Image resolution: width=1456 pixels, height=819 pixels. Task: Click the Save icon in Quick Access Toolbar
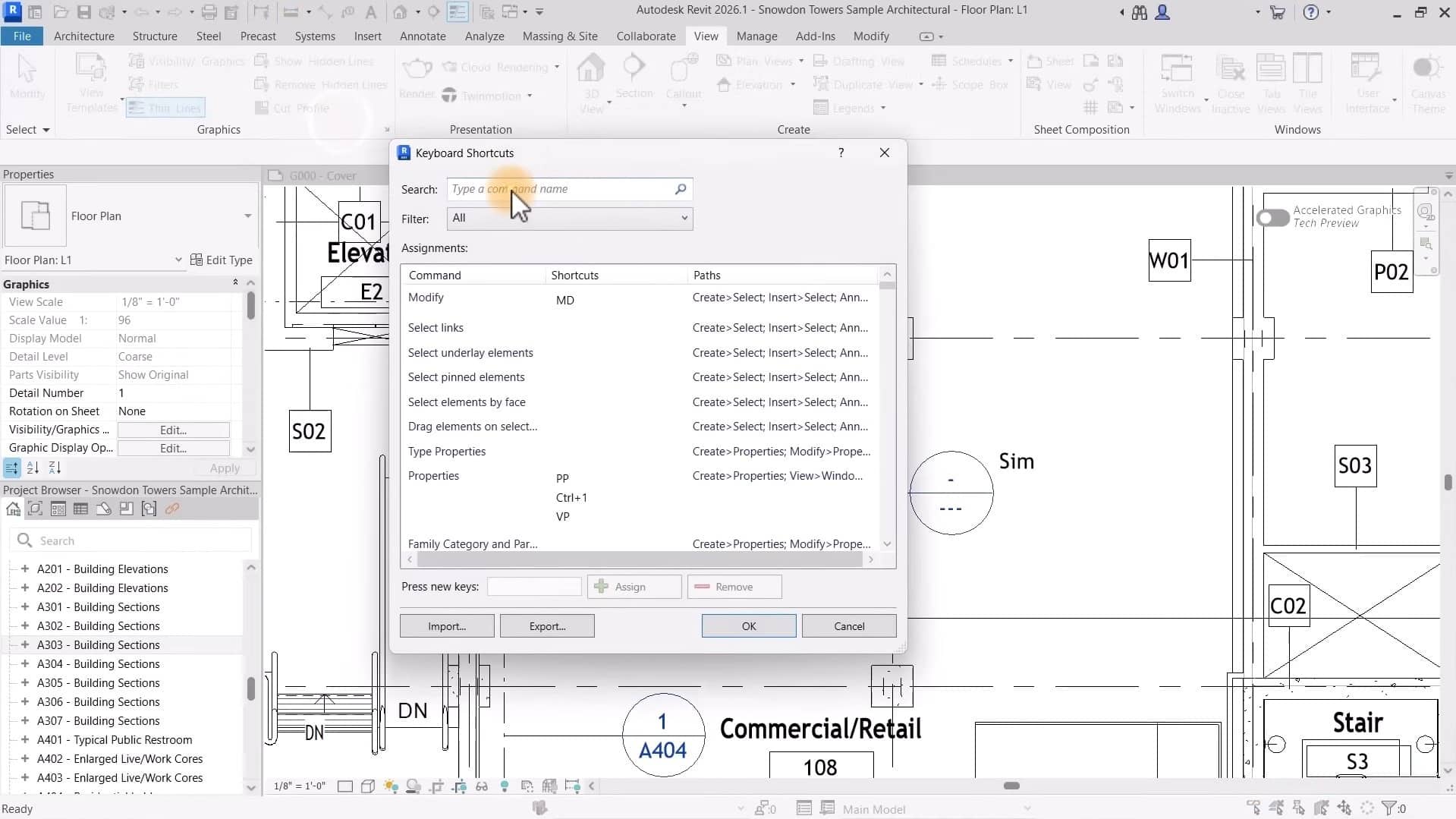tap(83, 12)
